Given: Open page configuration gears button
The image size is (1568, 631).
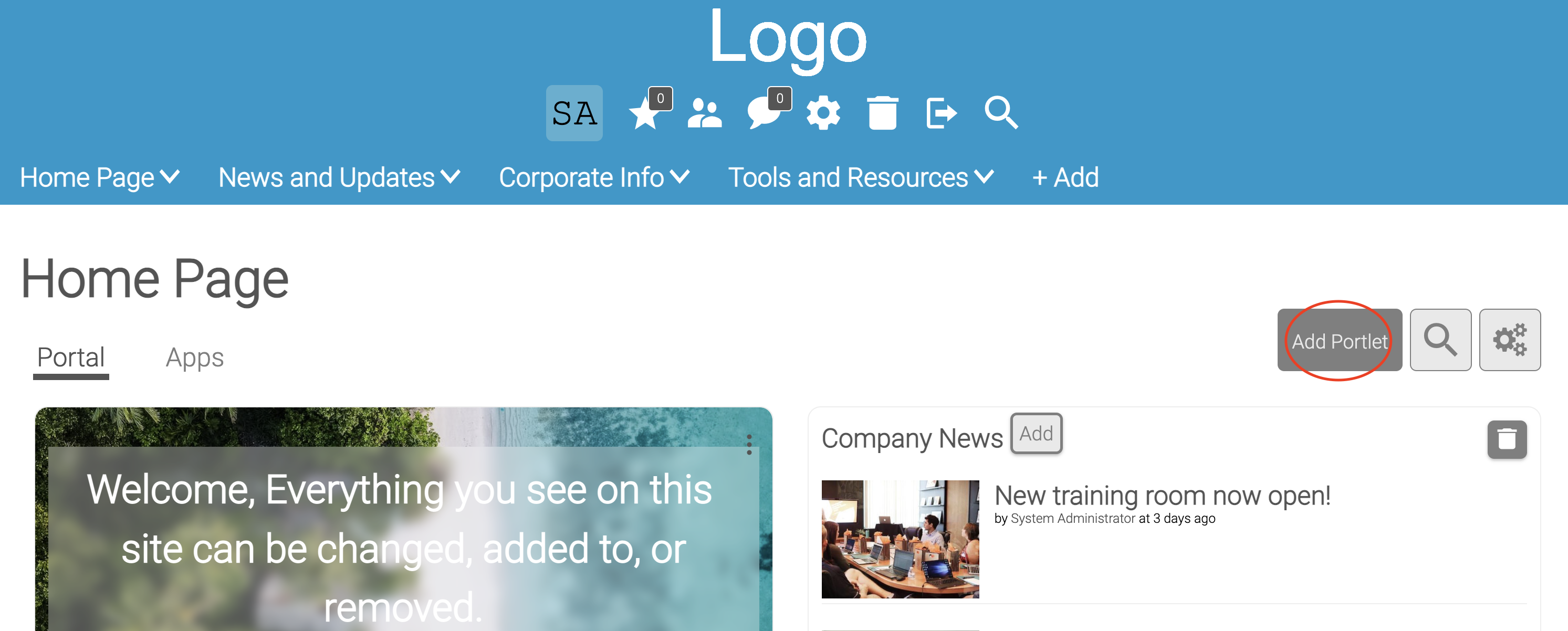Looking at the screenshot, I should point(1510,340).
